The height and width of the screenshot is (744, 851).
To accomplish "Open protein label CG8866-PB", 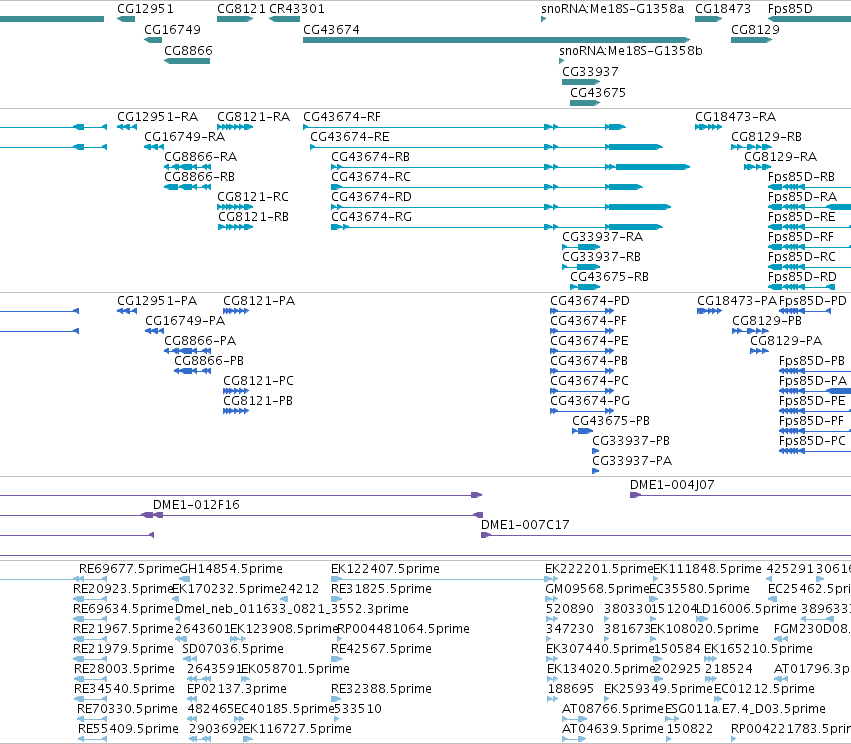I will pyautogui.click(x=209, y=361).
